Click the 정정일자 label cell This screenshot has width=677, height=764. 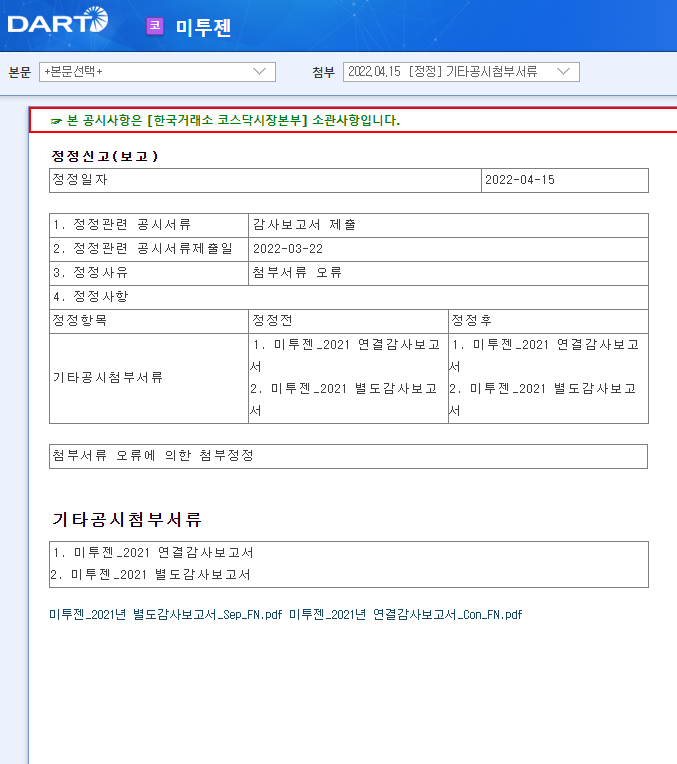265,180
